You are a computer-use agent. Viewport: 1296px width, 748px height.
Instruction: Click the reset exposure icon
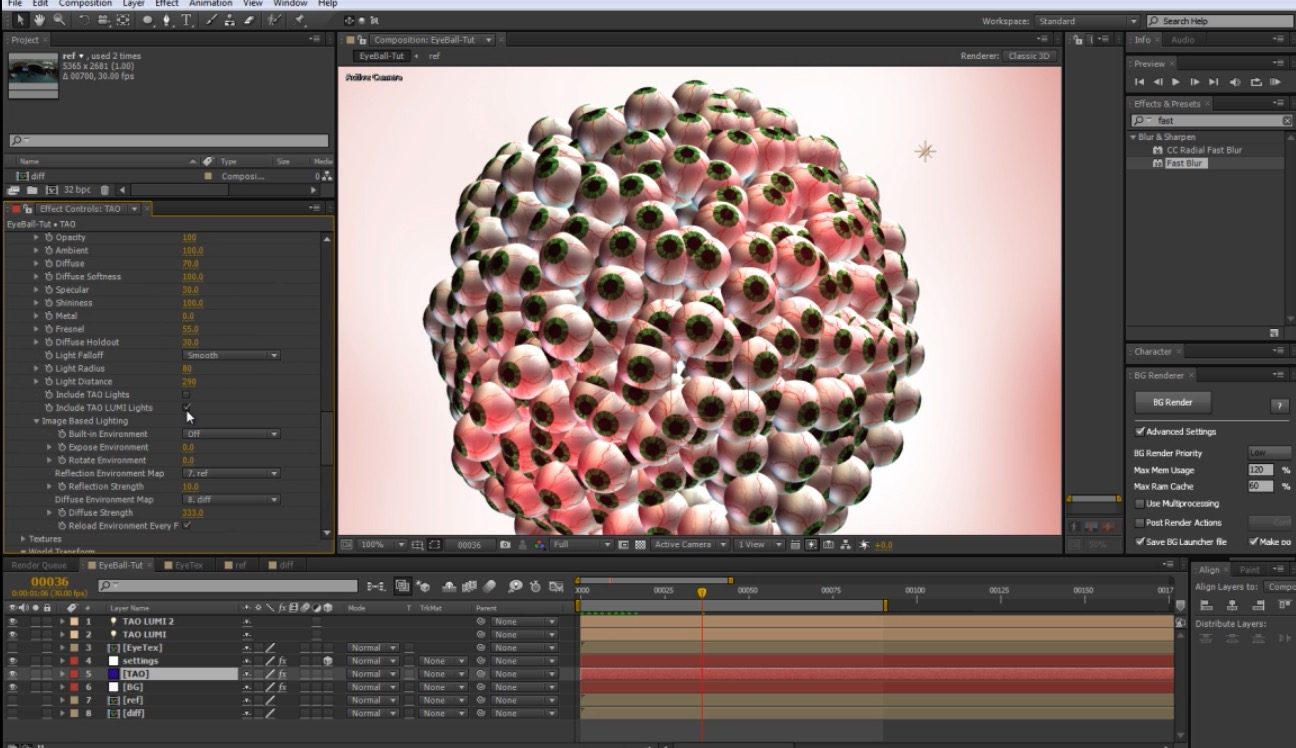click(x=864, y=545)
